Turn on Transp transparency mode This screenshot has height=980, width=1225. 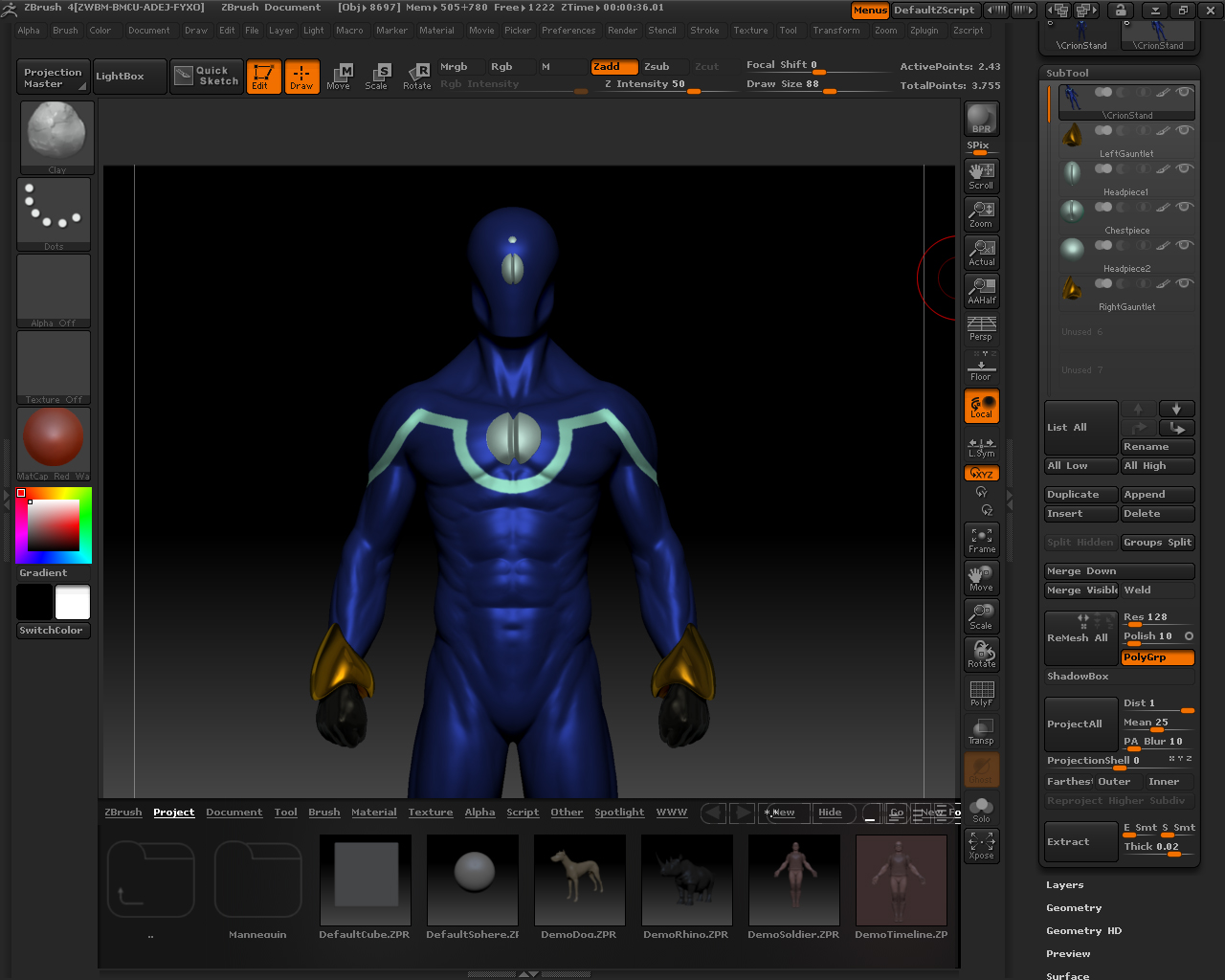point(981,731)
